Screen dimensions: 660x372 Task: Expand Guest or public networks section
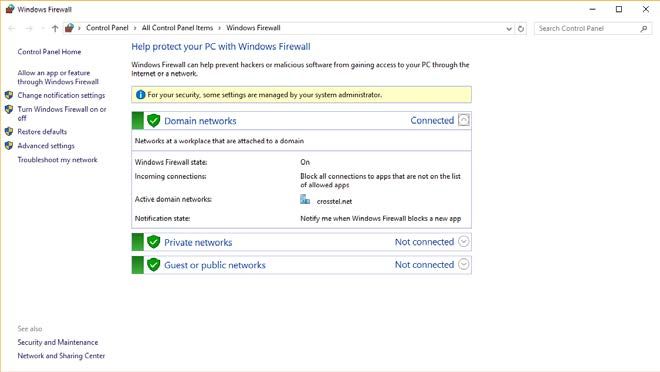click(x=463, y=264)
